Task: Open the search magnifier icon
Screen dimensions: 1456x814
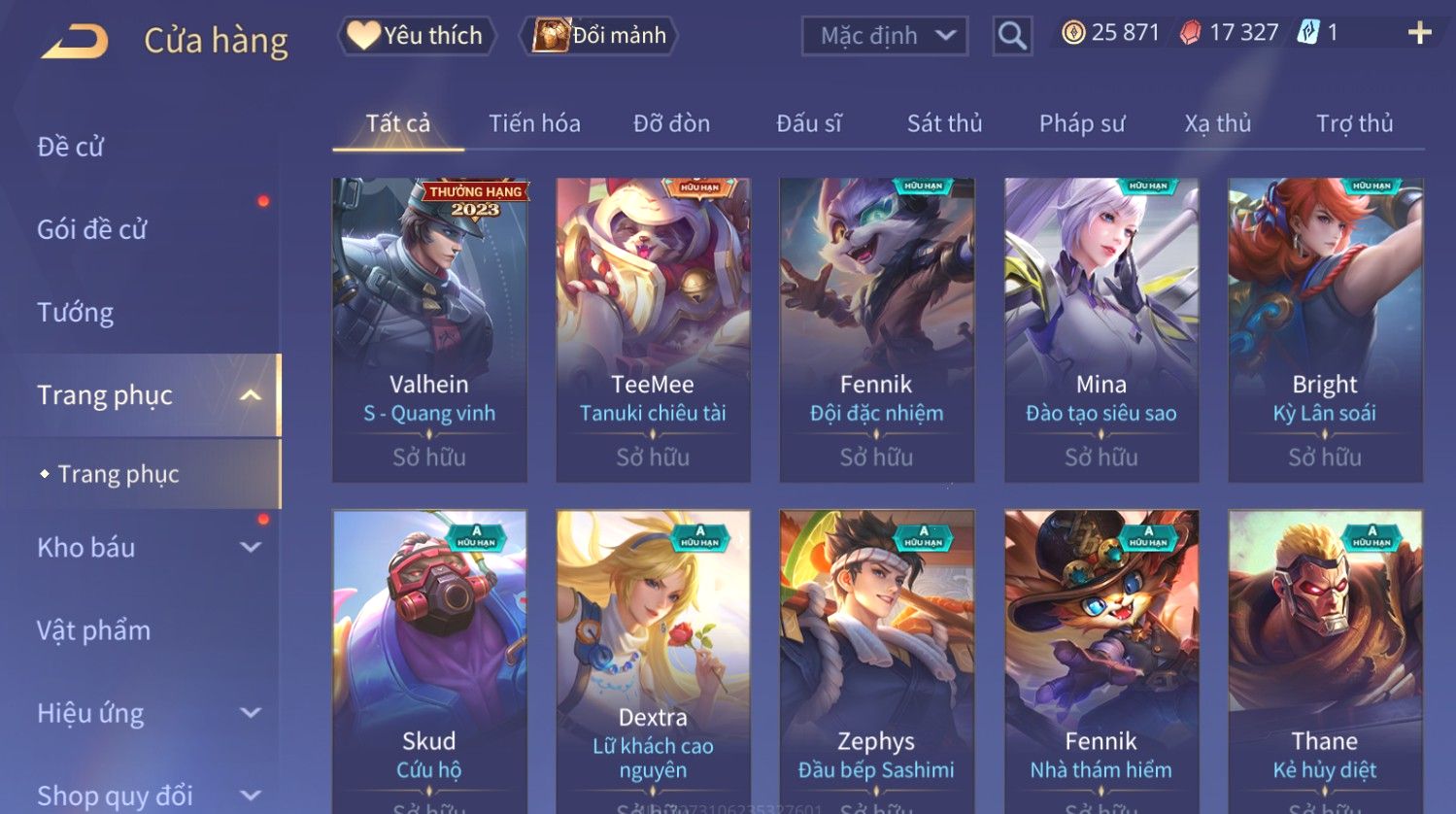Action: pyautogui.click(x=1012, y=36)
